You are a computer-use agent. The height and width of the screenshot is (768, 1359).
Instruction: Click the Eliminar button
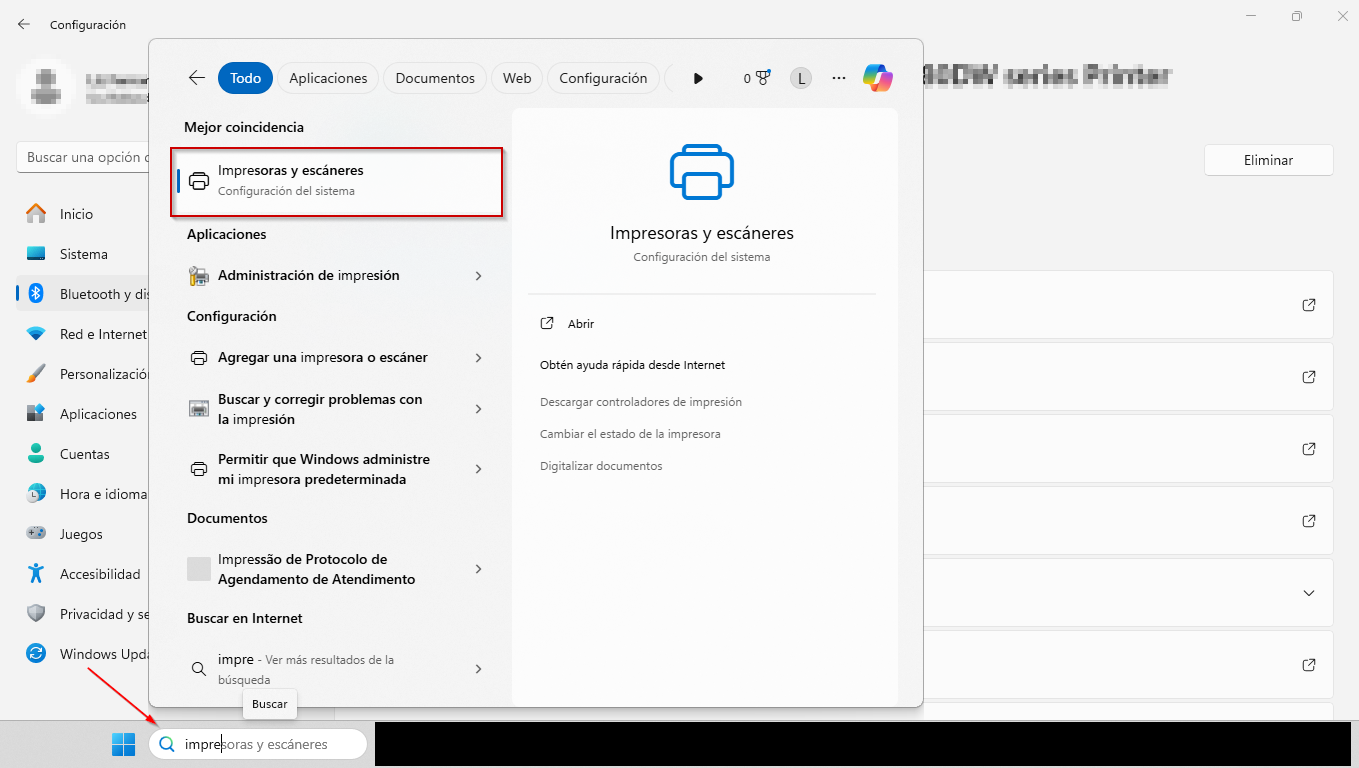[x=1268, y=160]
